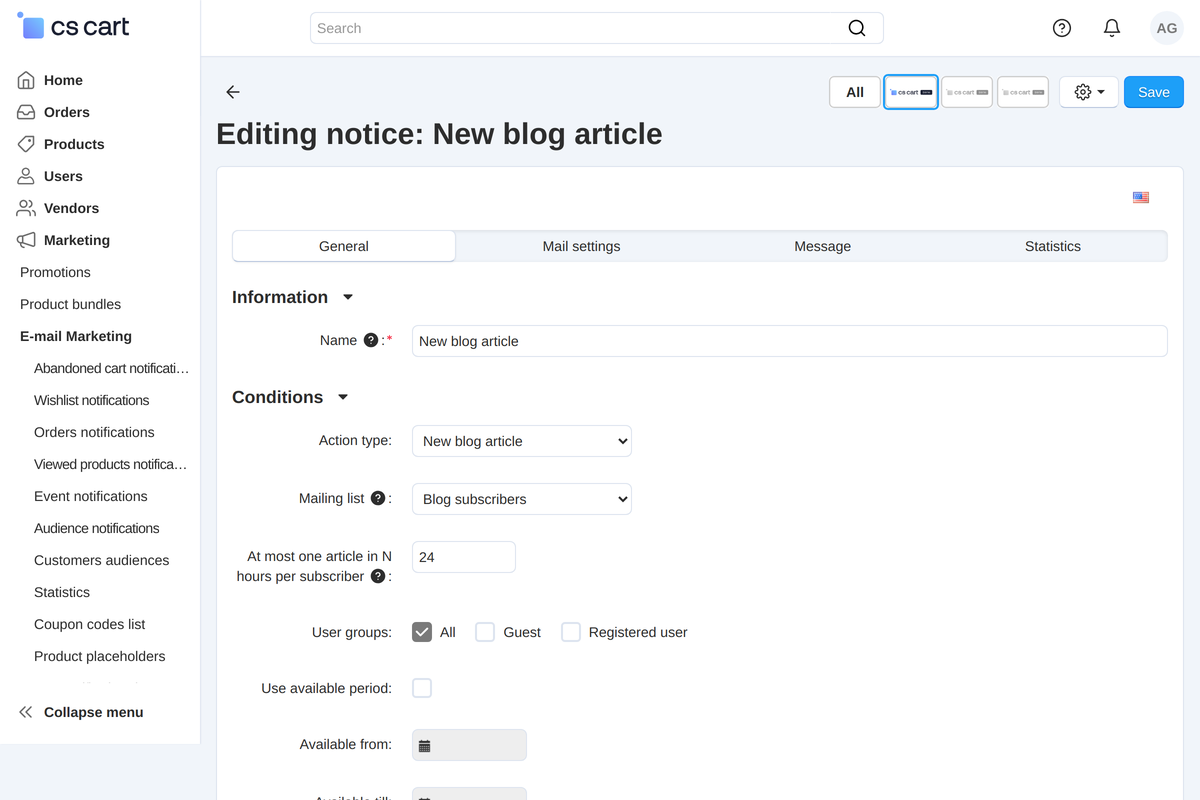This screenshot has height=800, width=1200.
Task: Open Products in sidebar
Action: (74, 144)
